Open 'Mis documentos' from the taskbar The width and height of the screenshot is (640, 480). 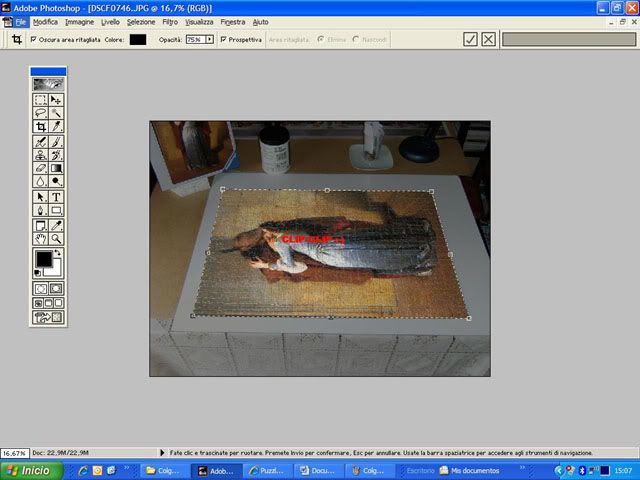469,471
